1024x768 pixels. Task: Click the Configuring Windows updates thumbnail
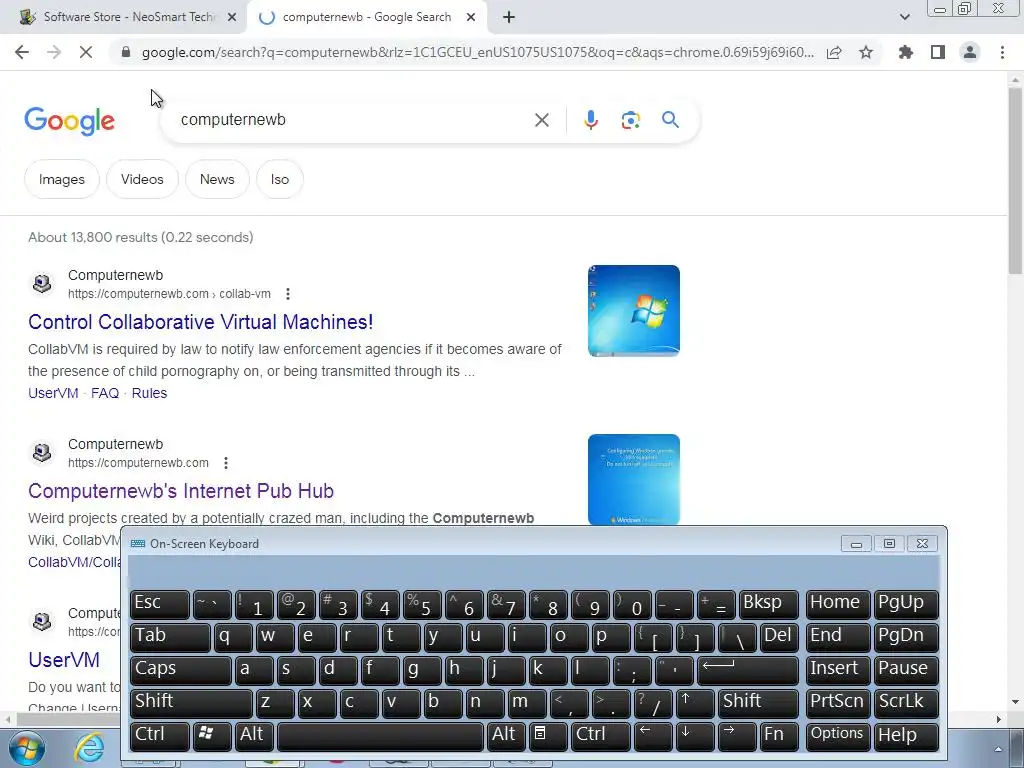[x=633, y=479]
